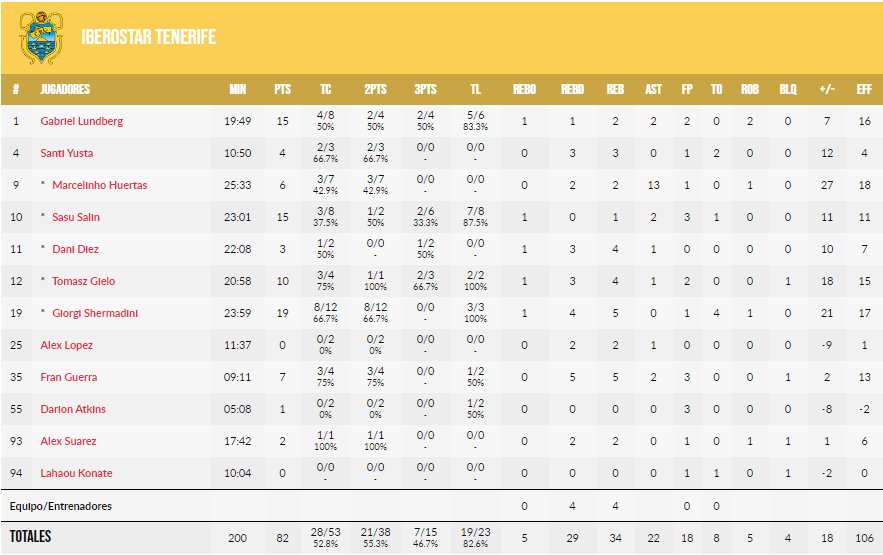Open Gabriel Lundberg's player page
The height and width of the screenshot is (555, 883).
pos(81,121)
